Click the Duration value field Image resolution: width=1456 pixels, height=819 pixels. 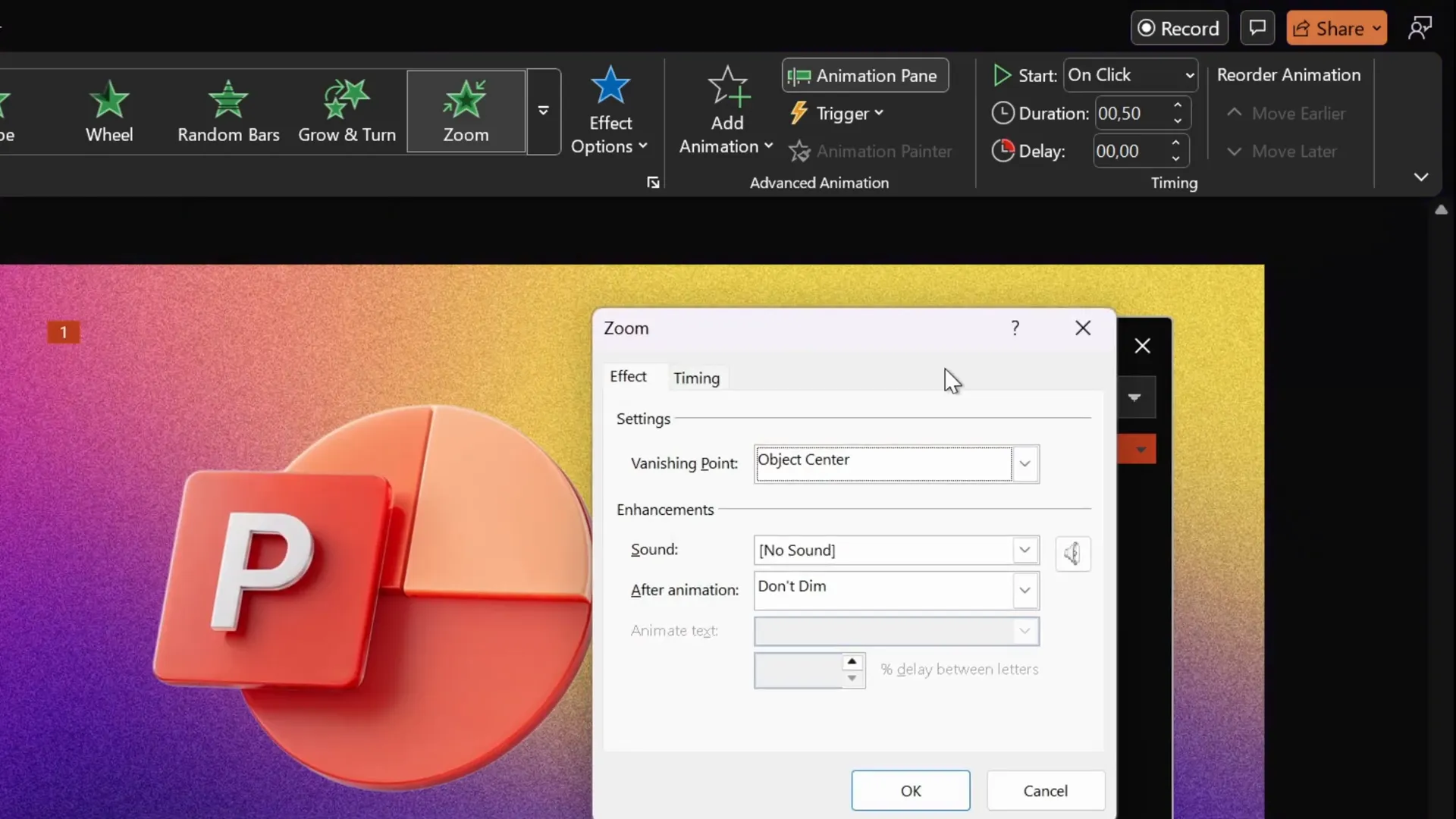1130,114
